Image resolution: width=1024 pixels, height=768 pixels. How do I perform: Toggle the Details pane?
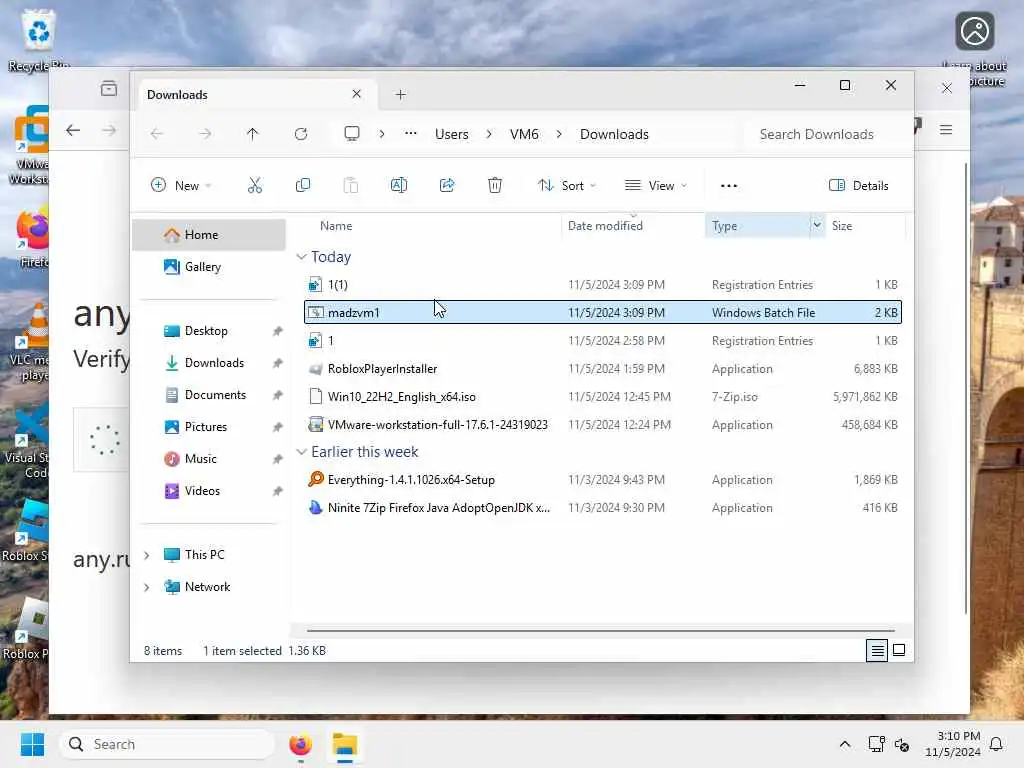tap(858, 185)
